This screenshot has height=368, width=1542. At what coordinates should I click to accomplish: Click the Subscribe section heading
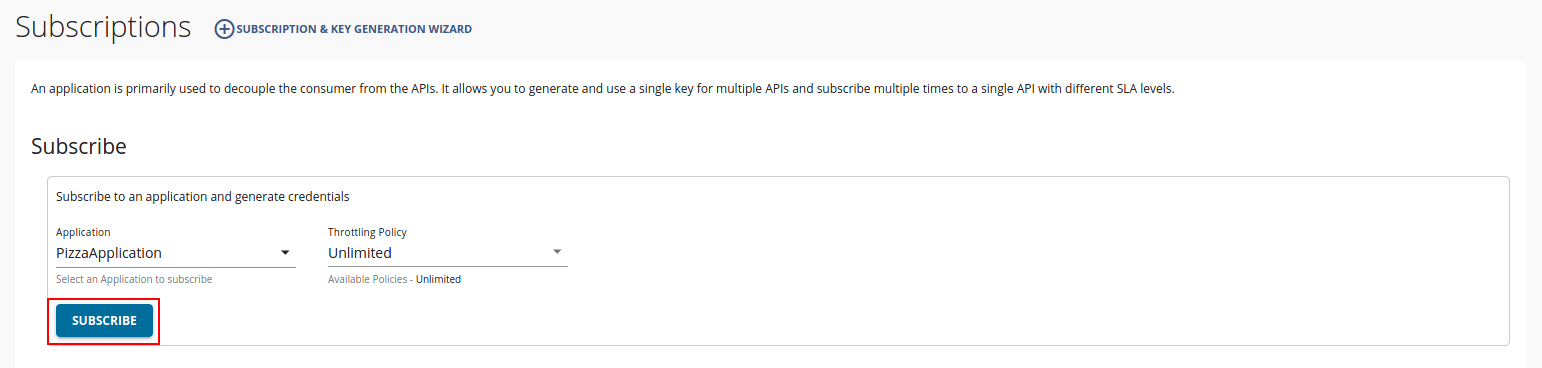click(x=79, y=146)
